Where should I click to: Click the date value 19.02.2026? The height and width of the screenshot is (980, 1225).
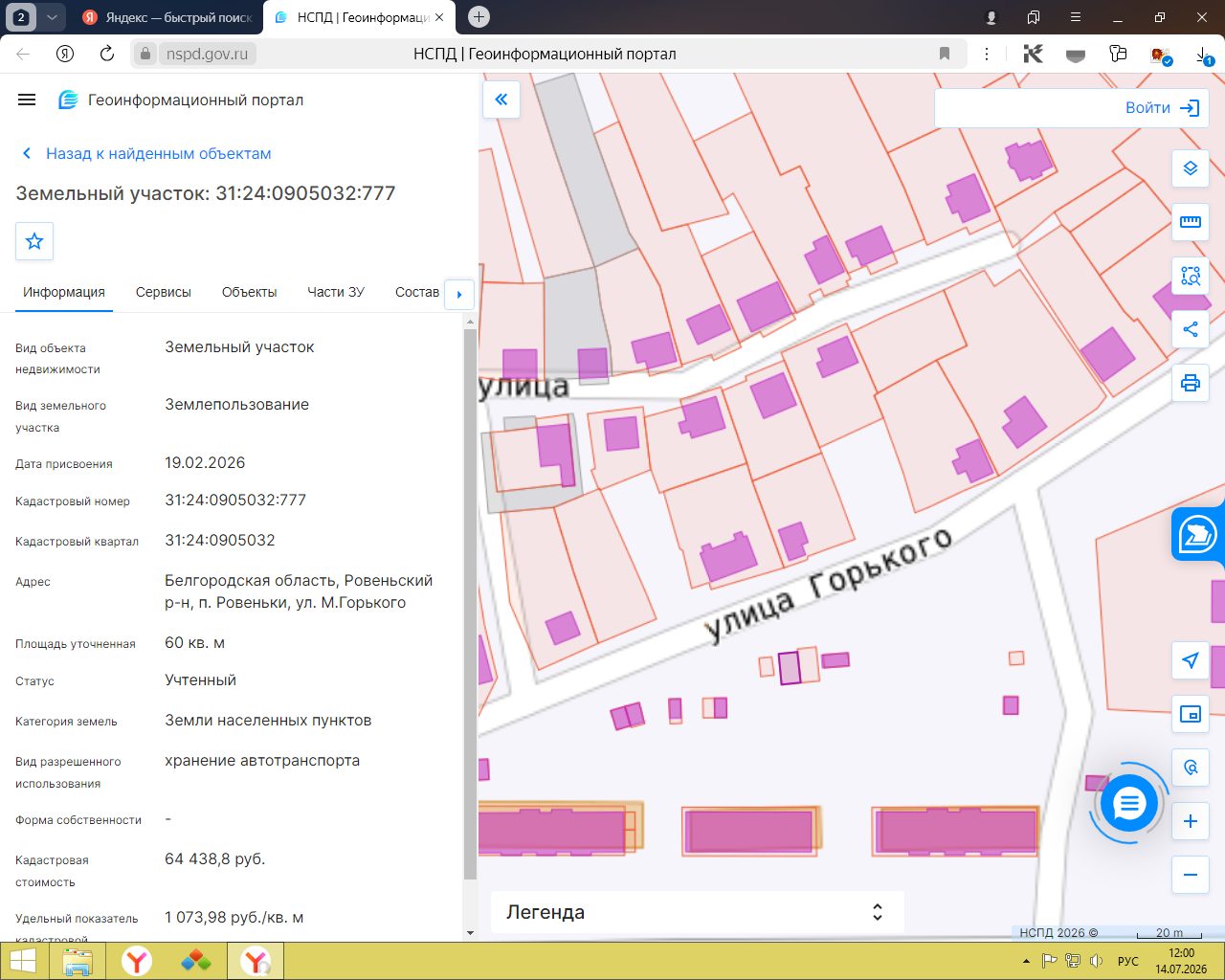tap(205, 462)
